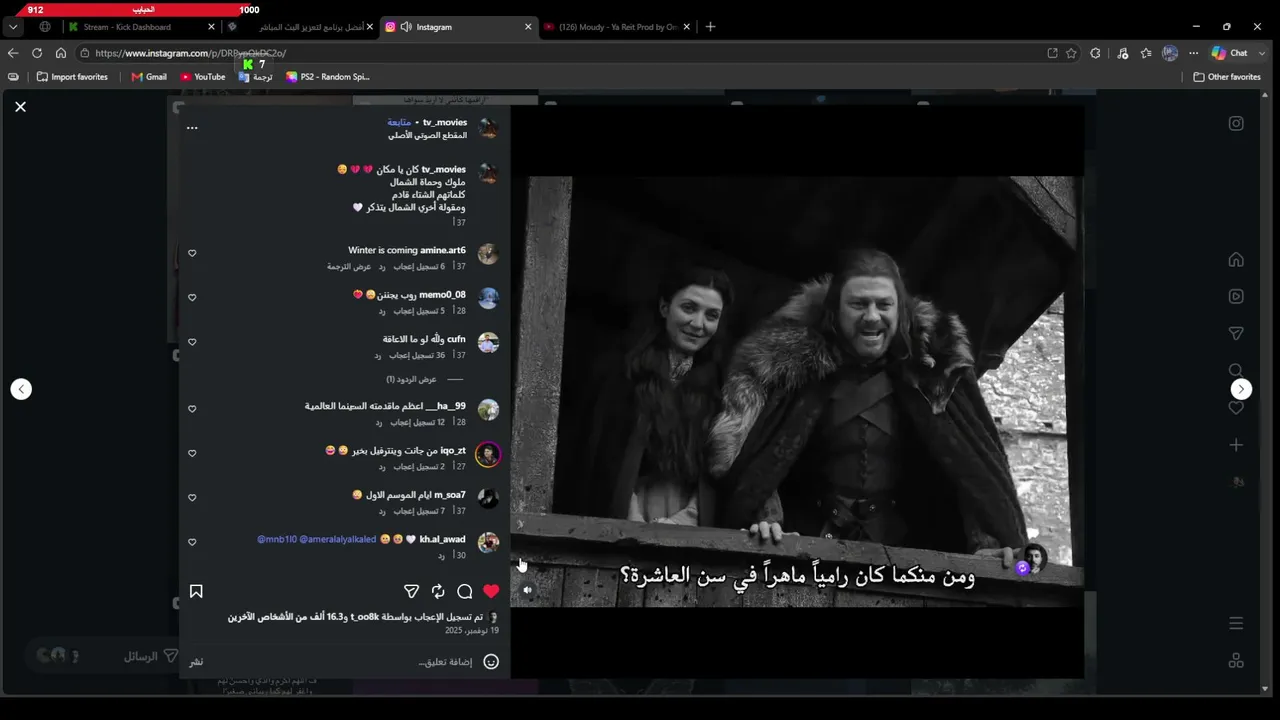The width and height of the screenshot is (1280, 720).
Task: Like memo0_08's comment
Action: (192, 297)
